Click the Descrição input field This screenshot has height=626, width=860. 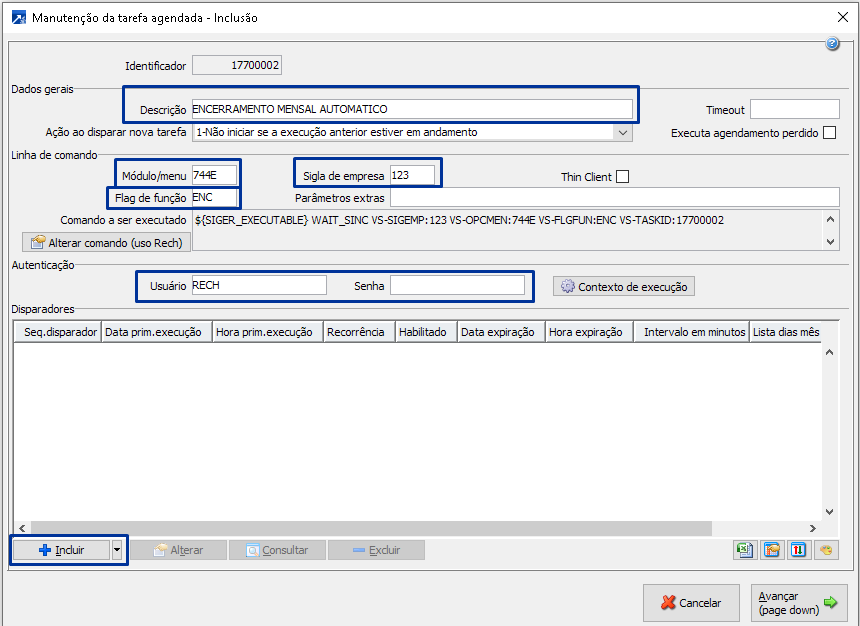click(412, 109)
